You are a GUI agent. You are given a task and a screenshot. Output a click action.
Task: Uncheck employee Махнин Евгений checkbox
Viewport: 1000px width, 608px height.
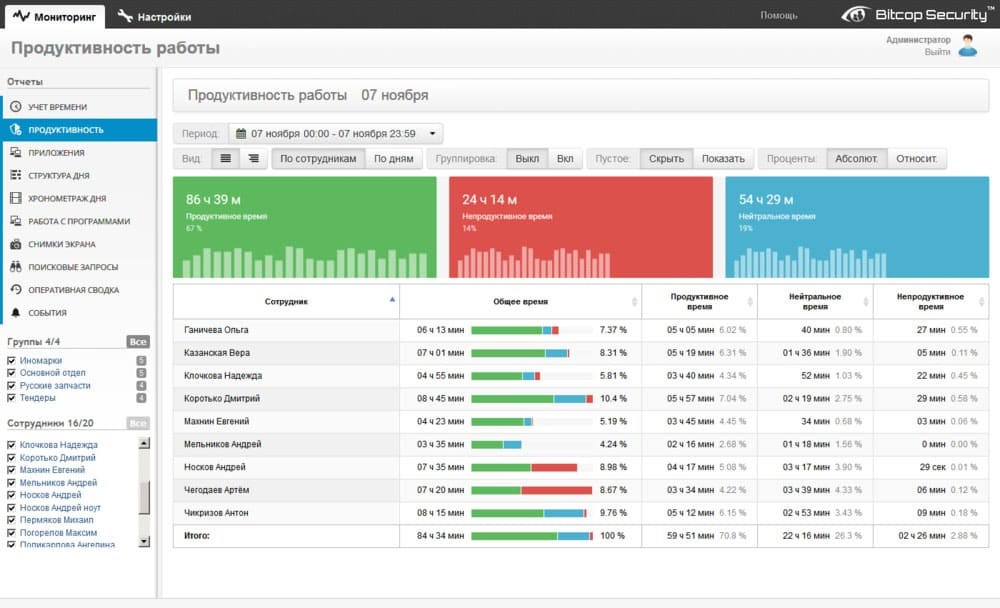tap(11, 470)
